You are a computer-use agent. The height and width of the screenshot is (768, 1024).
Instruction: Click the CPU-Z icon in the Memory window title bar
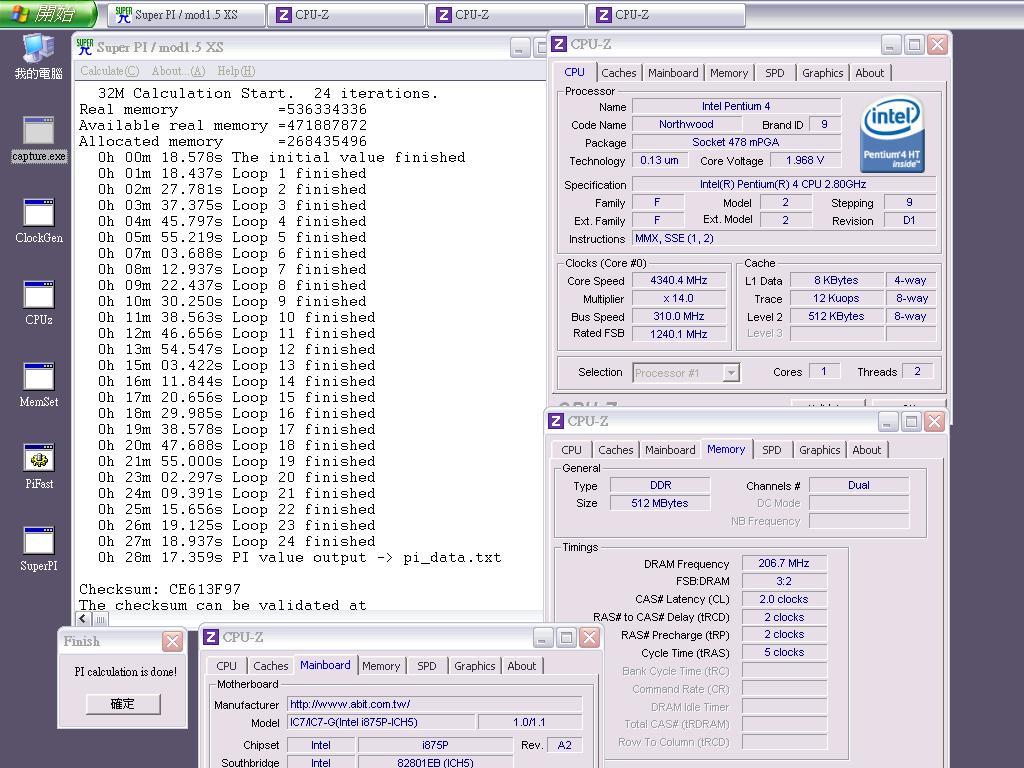coord(556,421)
